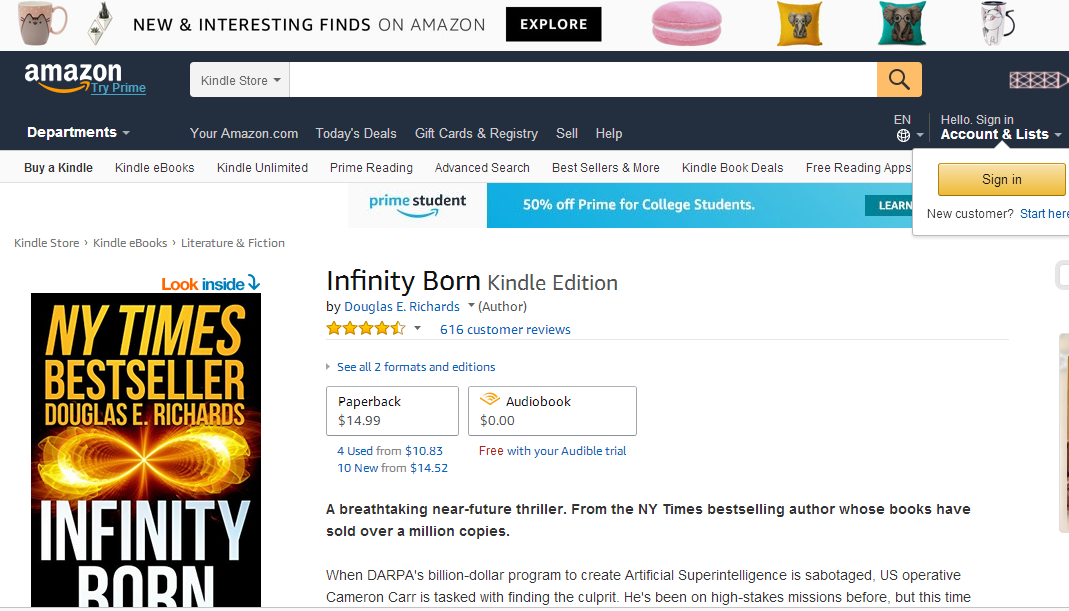Image resolution: width=1069 pixels, height=611 pixels.
Task: Click the orange search magnifier button
Action: point(899,80)
